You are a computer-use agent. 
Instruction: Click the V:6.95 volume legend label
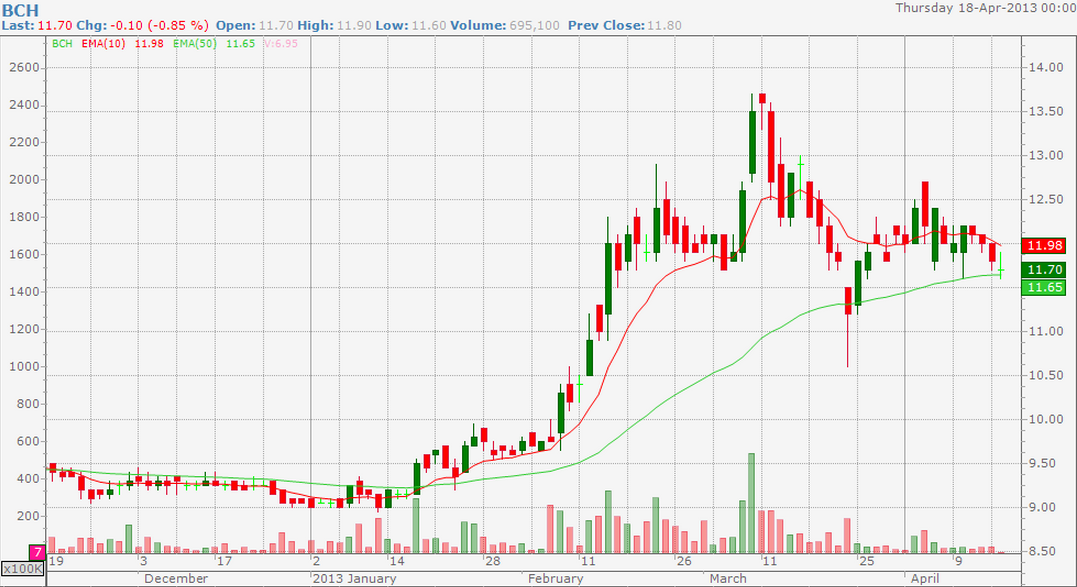point(281,43)
